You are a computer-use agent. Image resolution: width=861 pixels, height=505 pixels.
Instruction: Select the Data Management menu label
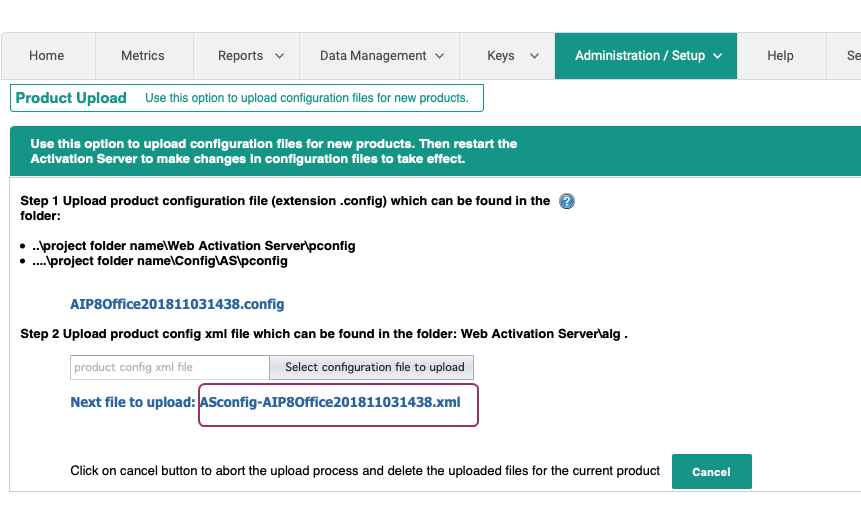click(x=373, y=56)
